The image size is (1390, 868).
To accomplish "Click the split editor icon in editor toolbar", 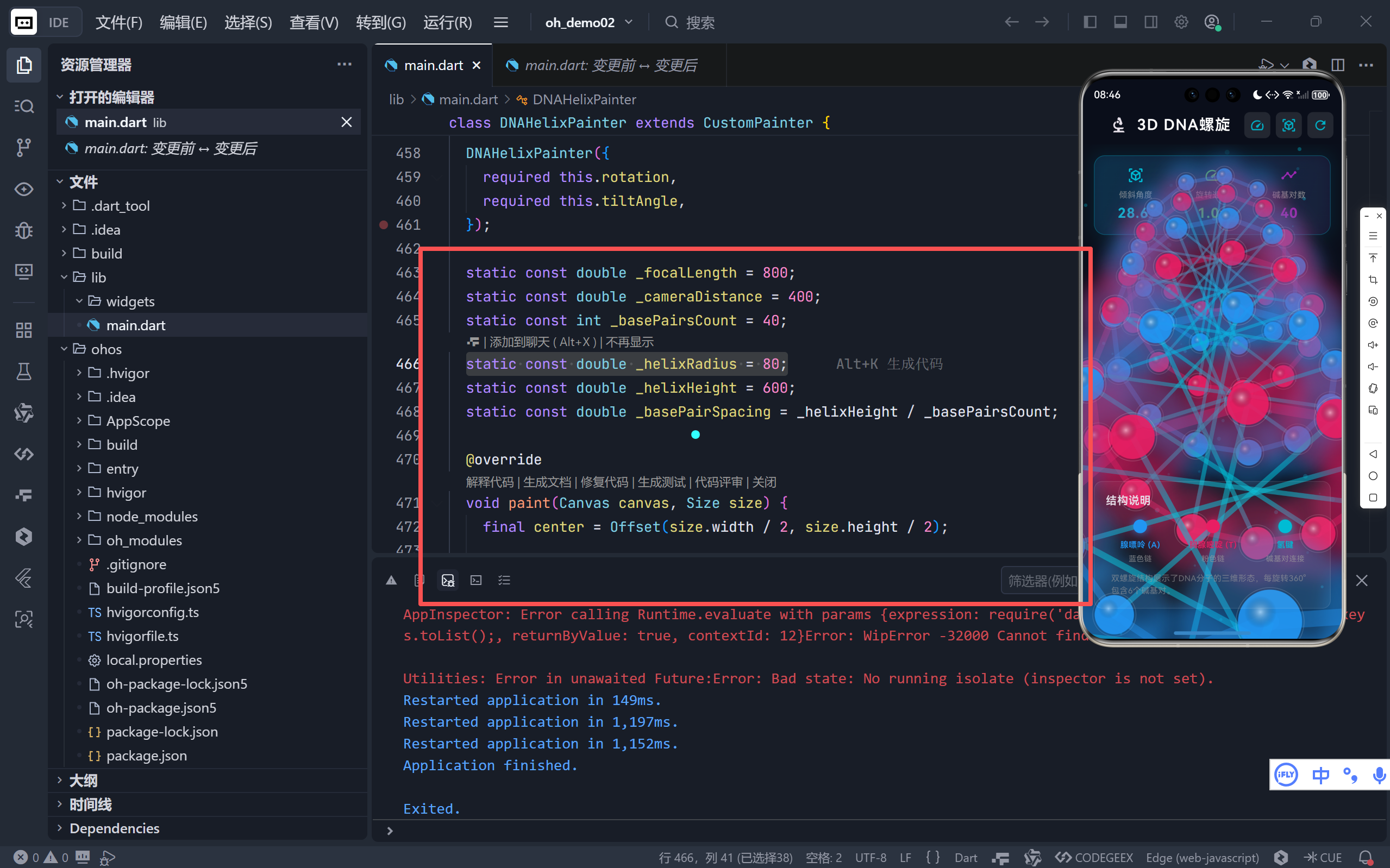I will (x=1337, y=65).
